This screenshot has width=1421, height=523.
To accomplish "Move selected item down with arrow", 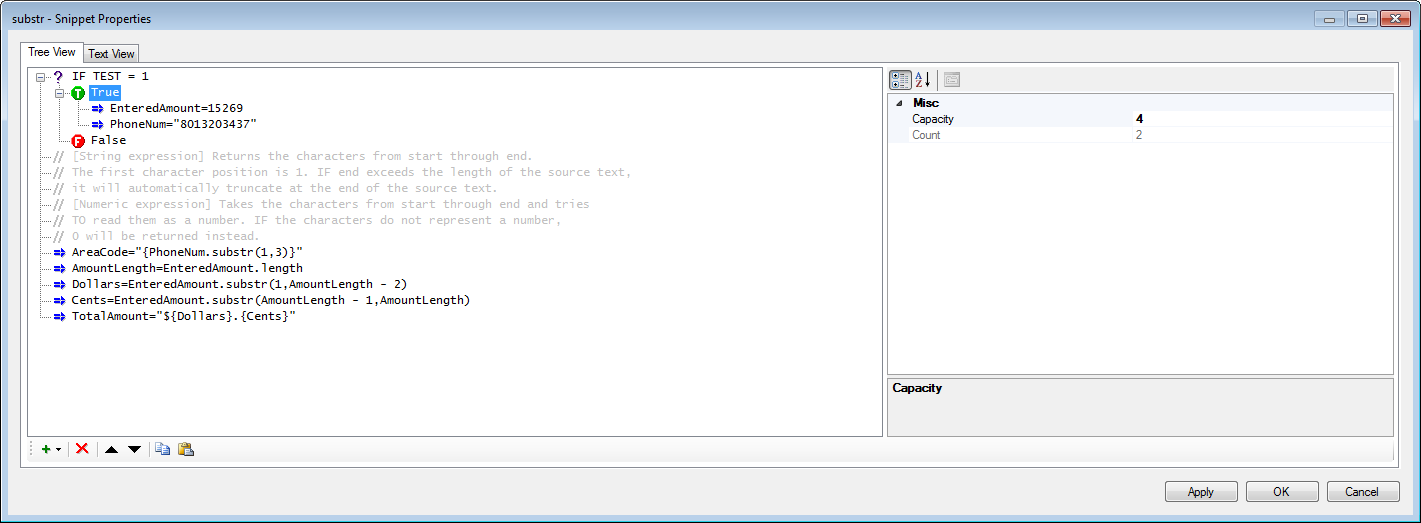I will click(x=134, y=450).
